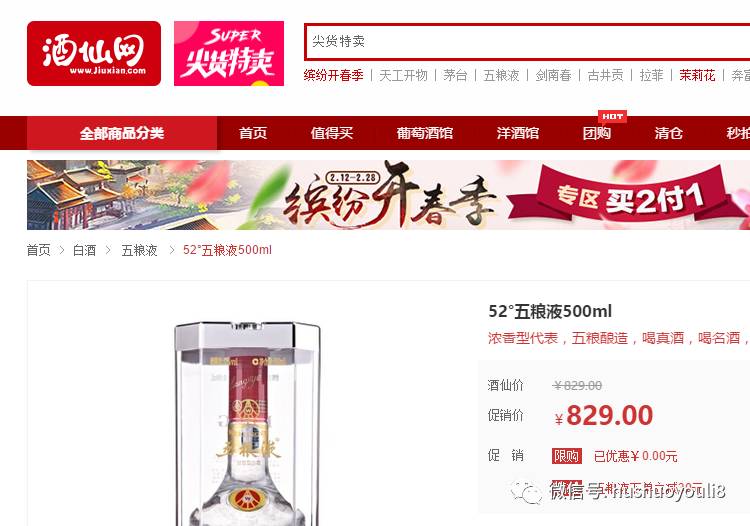Click the 茉莉花 hot keyword link

pyautogui.click(x=697, y=76)
